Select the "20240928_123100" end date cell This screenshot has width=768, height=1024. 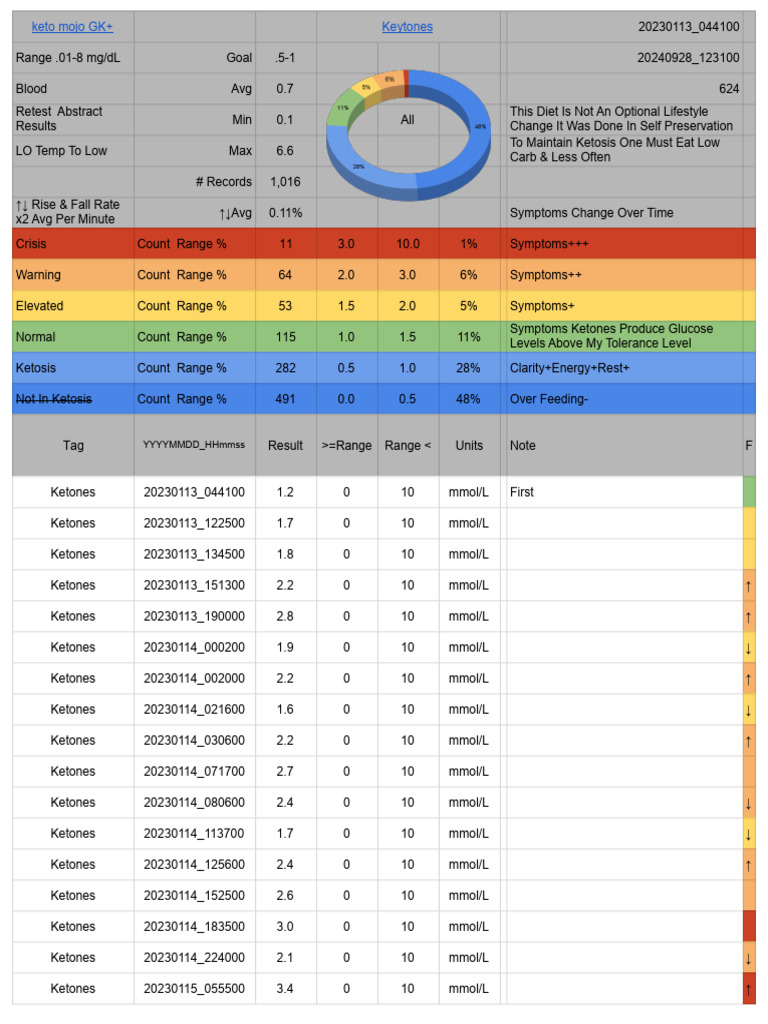(625, 57)
